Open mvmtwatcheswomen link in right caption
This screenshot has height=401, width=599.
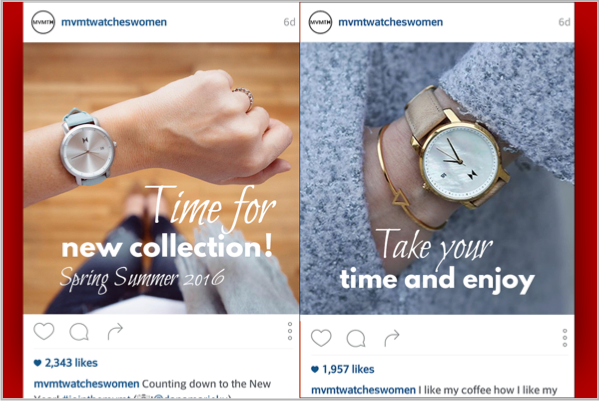coord(363,390)
